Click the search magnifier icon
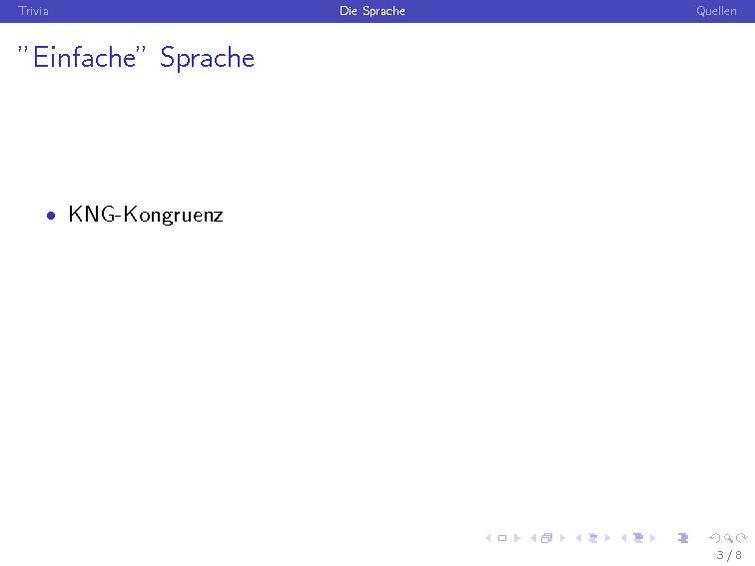Image resolution: width=755 pixels, height=566 pixels. [728, 538]
